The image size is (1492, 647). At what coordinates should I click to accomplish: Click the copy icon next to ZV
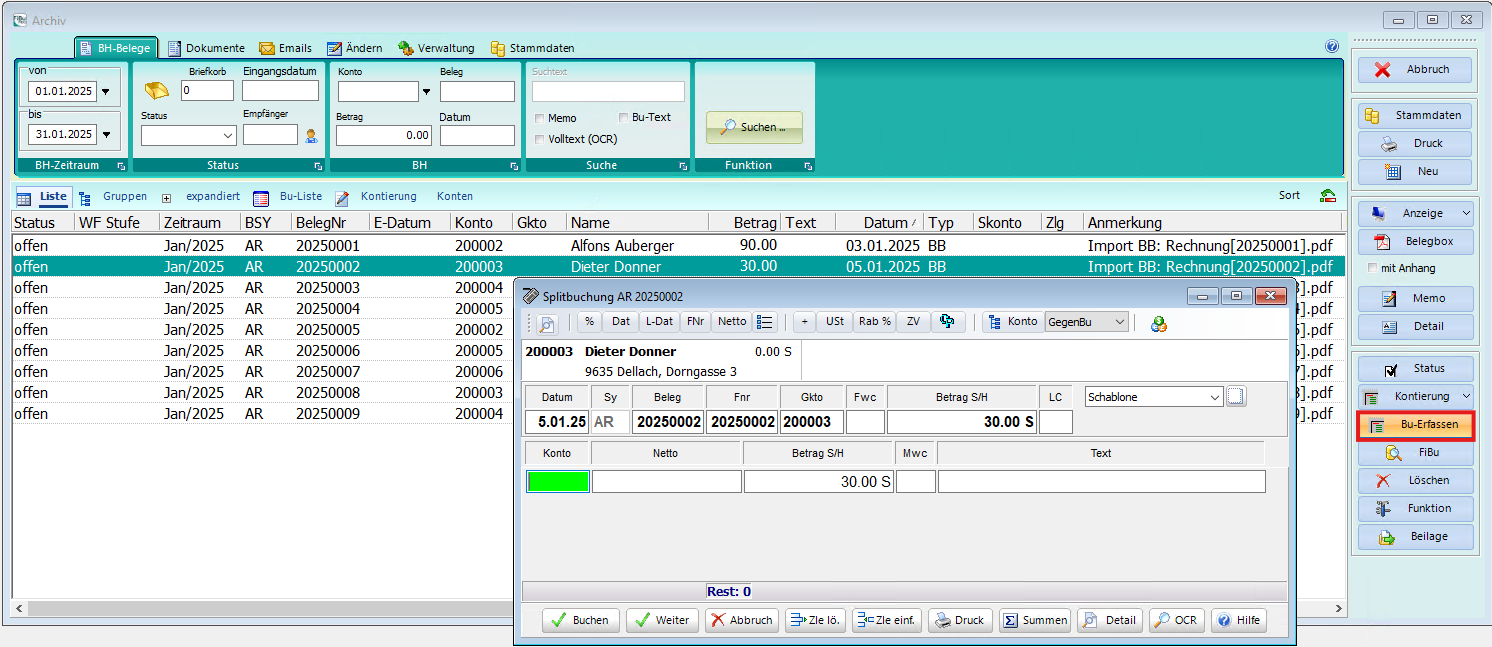coord(946,322)
